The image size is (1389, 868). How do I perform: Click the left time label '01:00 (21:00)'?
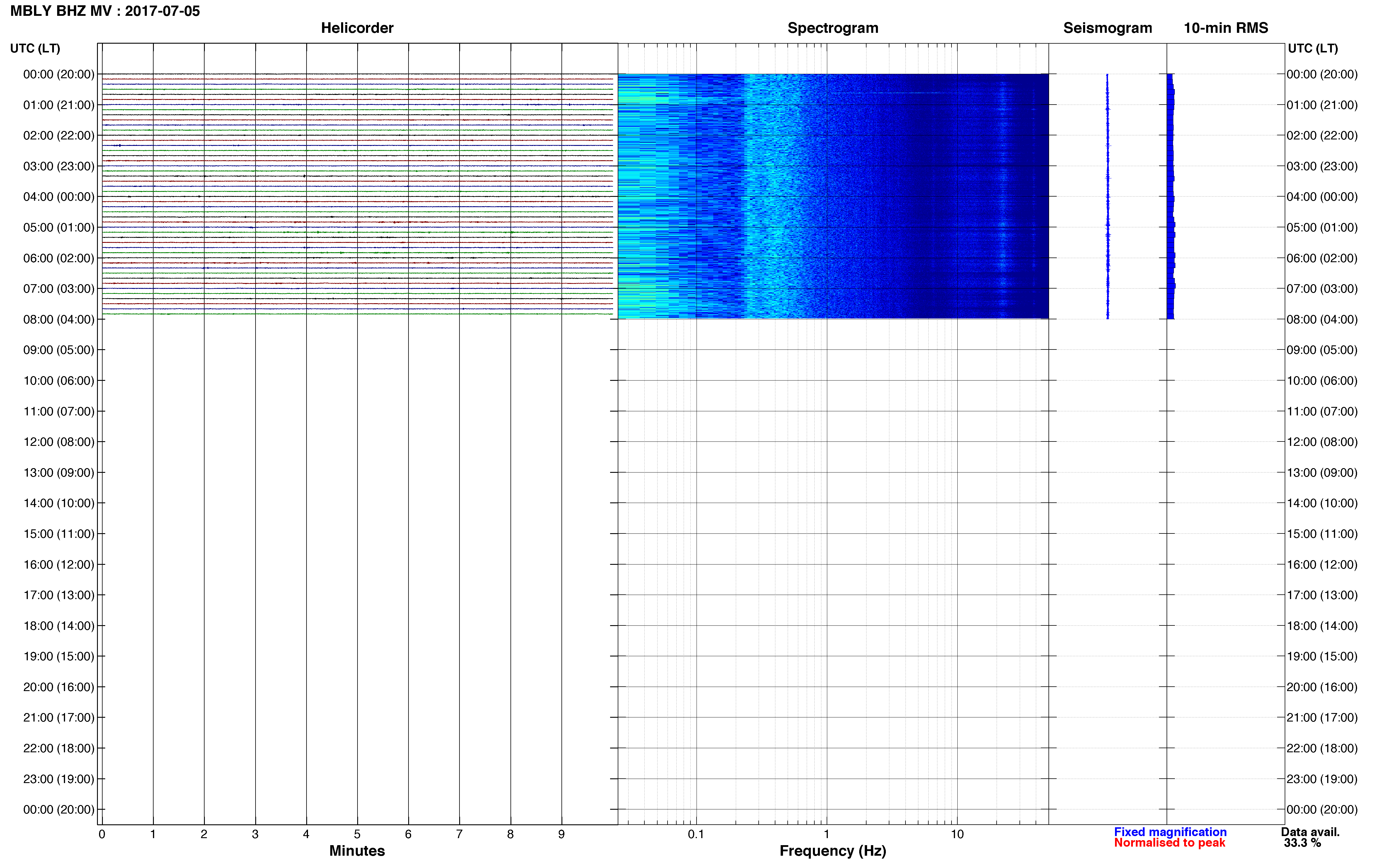tap(59, 105)
